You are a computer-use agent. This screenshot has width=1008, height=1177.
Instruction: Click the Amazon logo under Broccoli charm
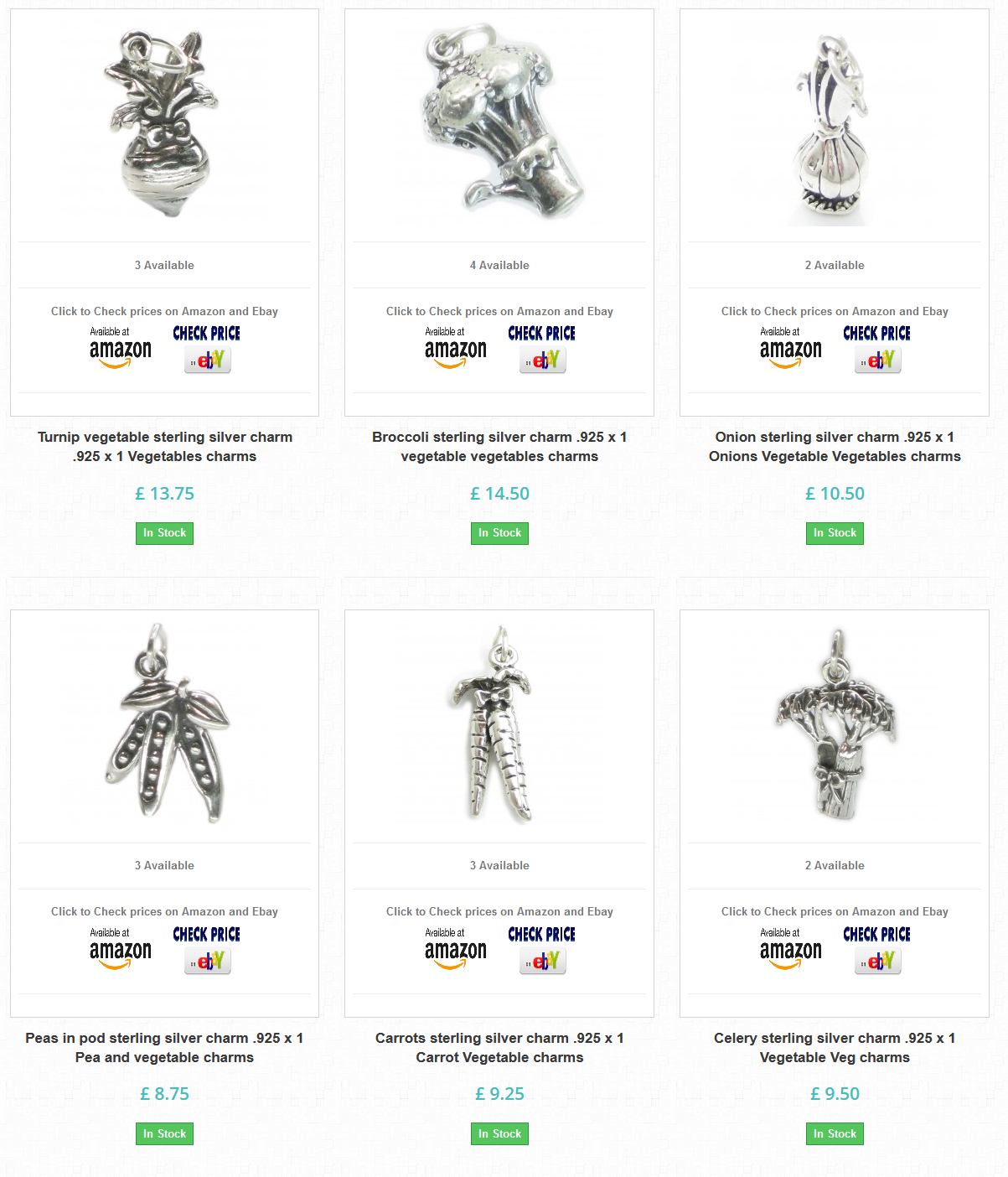(x=456, y=348)
